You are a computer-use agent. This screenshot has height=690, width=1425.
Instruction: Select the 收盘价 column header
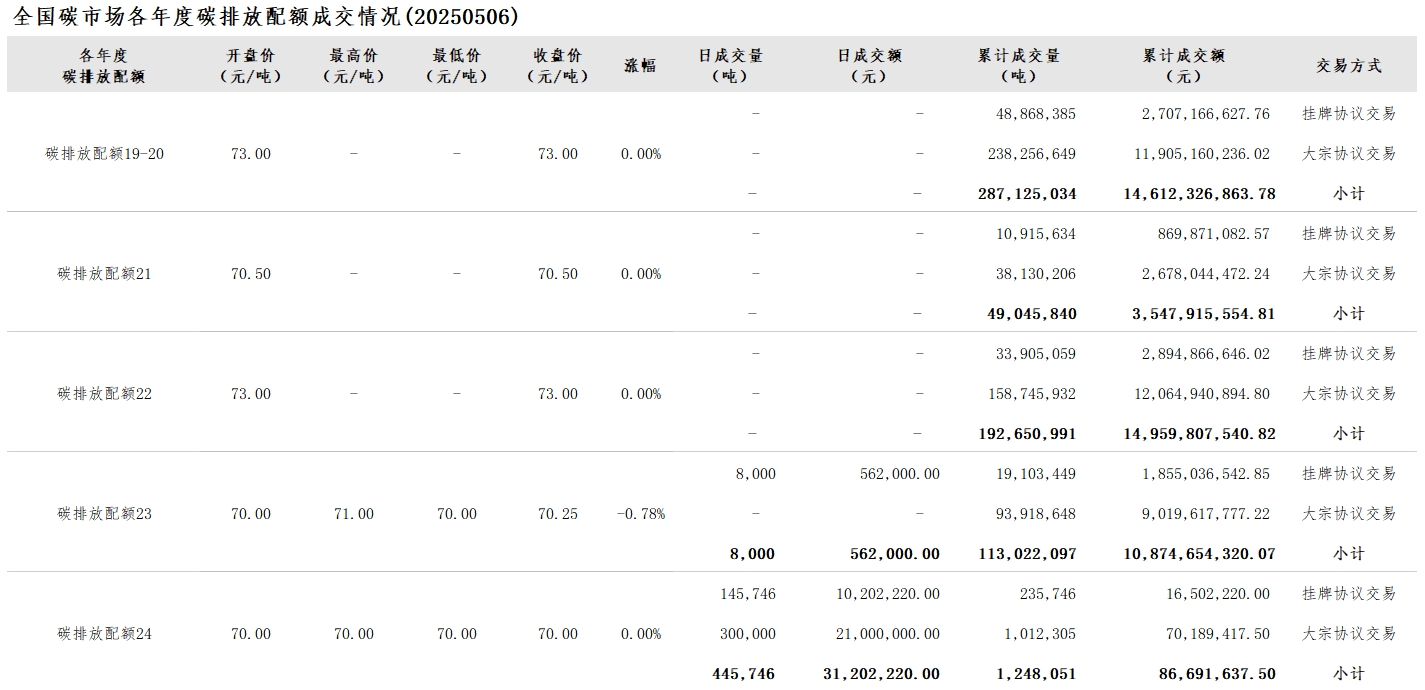coord(558,65)
